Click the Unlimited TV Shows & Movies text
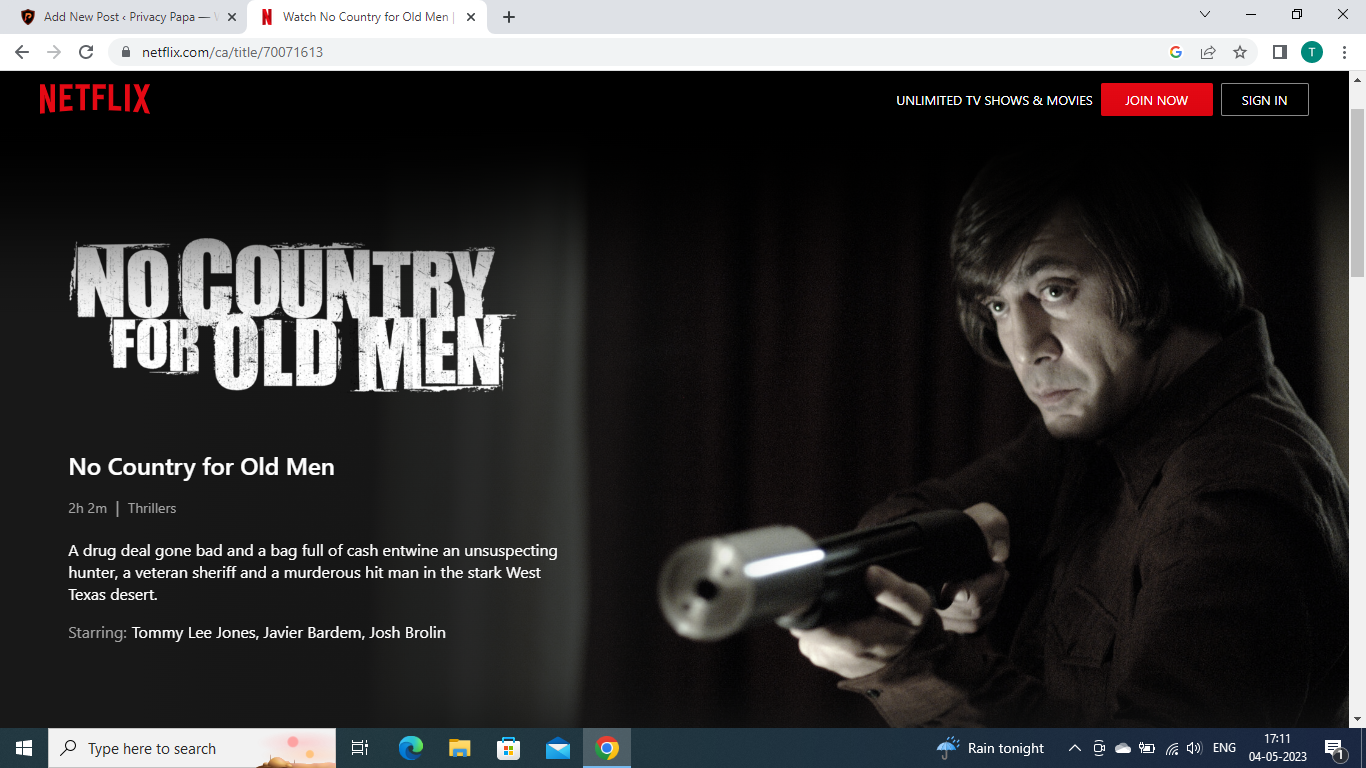This screenshot has height=768, width=1366. (x=994, y=100)
